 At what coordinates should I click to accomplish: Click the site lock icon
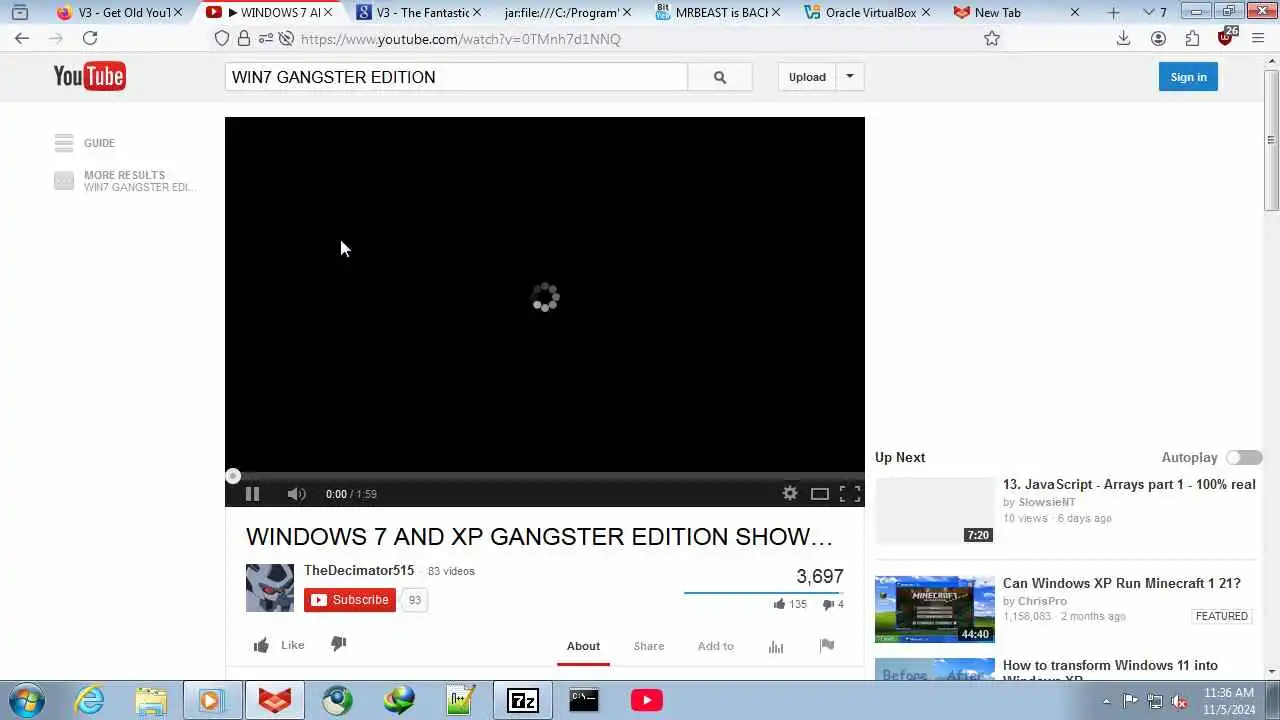[x=244, y=38]
